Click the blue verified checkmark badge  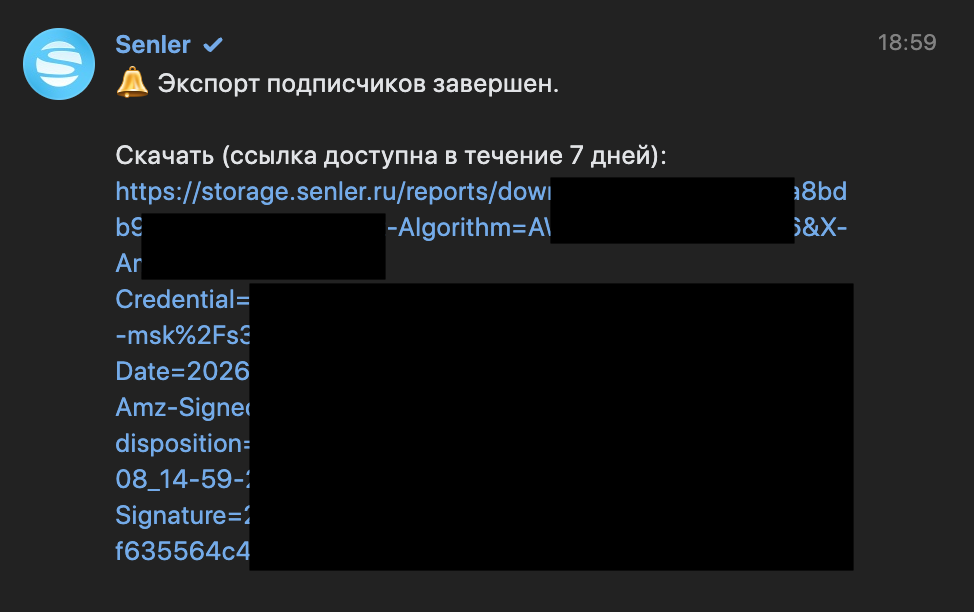click(213, 45)
